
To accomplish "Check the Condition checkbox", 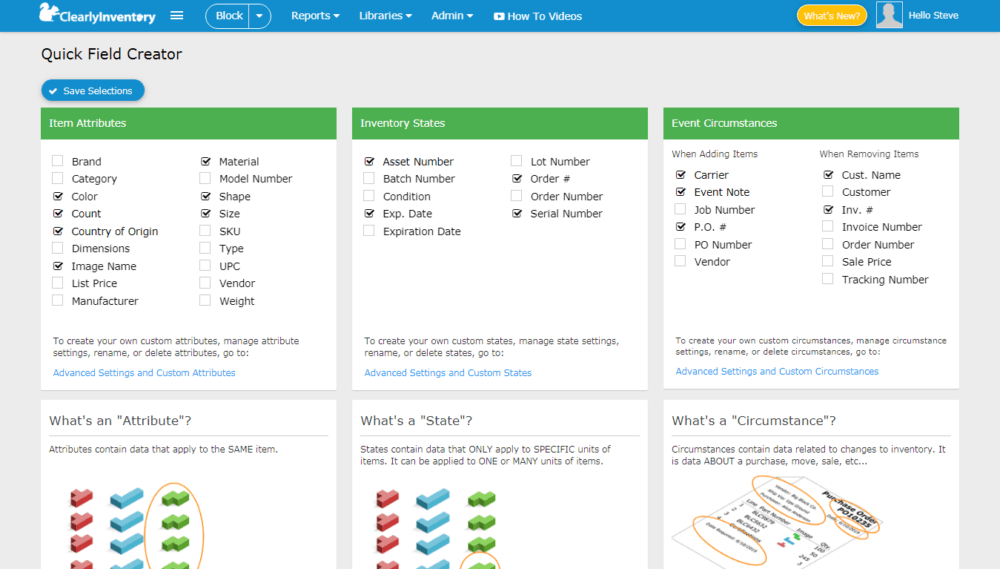I will pyautogui.click(x=369, y=196).
